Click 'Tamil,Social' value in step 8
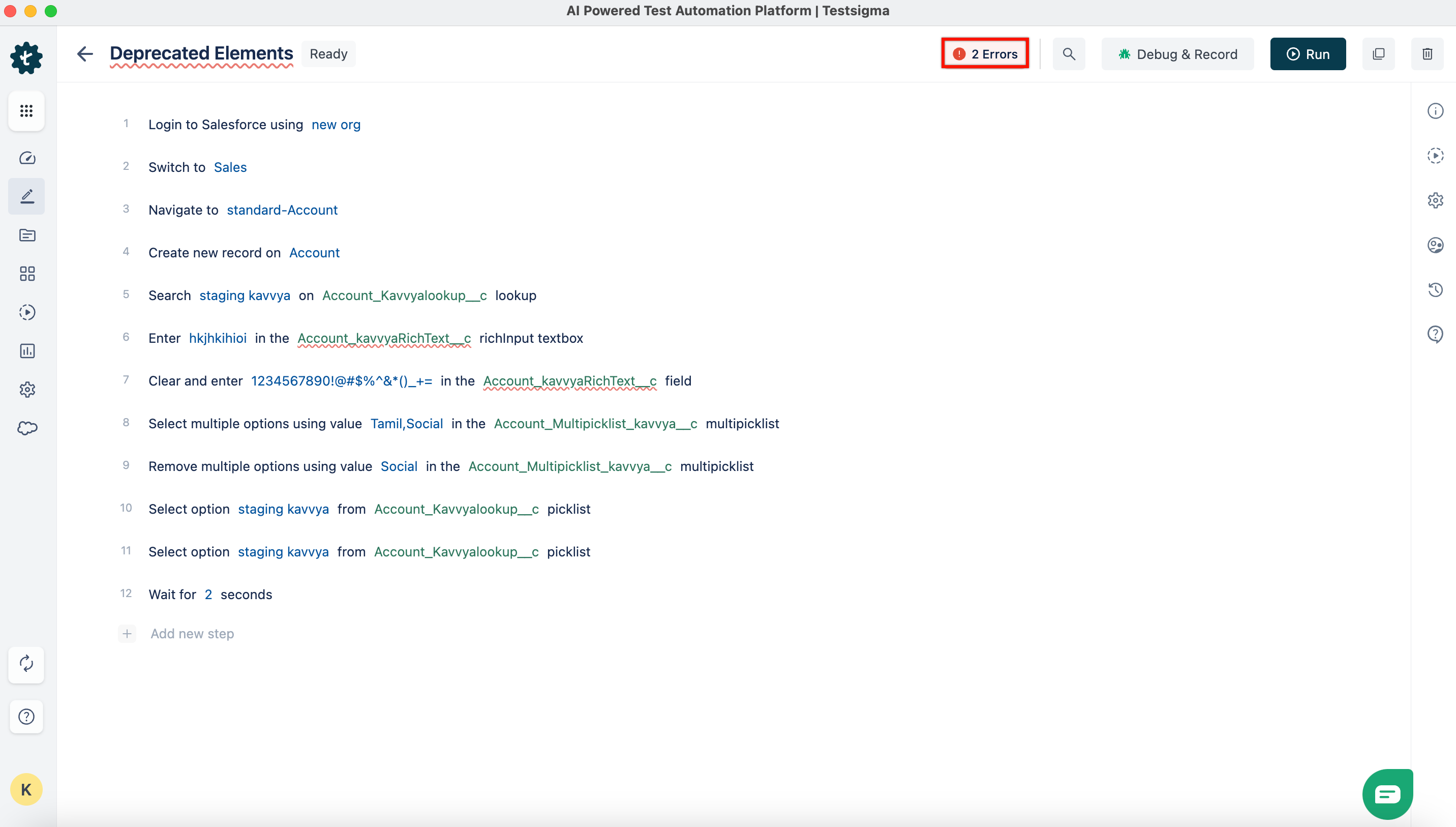Viewport: 1456px width, 827px height. pyautogui.click(x=407, y=424)
